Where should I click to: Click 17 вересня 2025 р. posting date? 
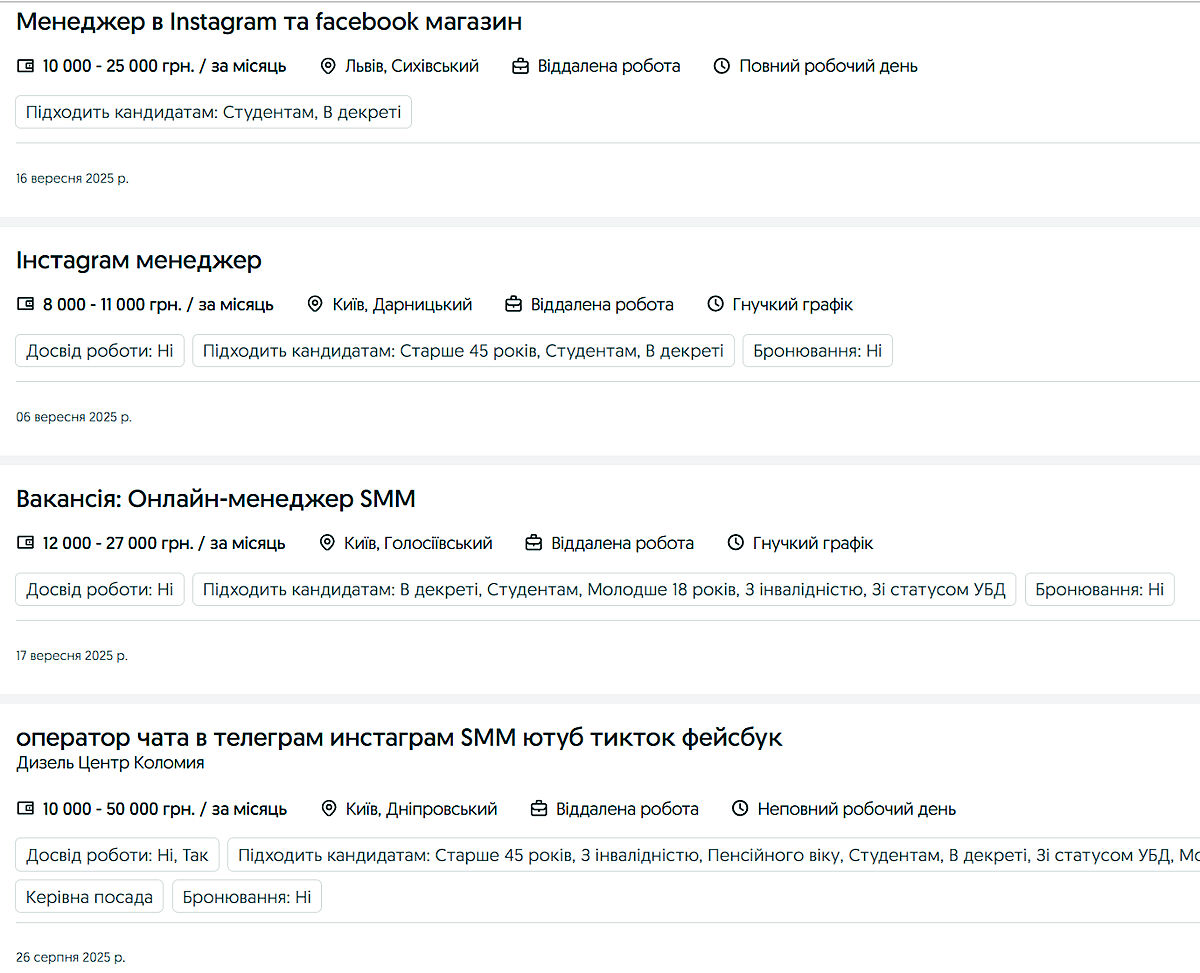point(72,656)
